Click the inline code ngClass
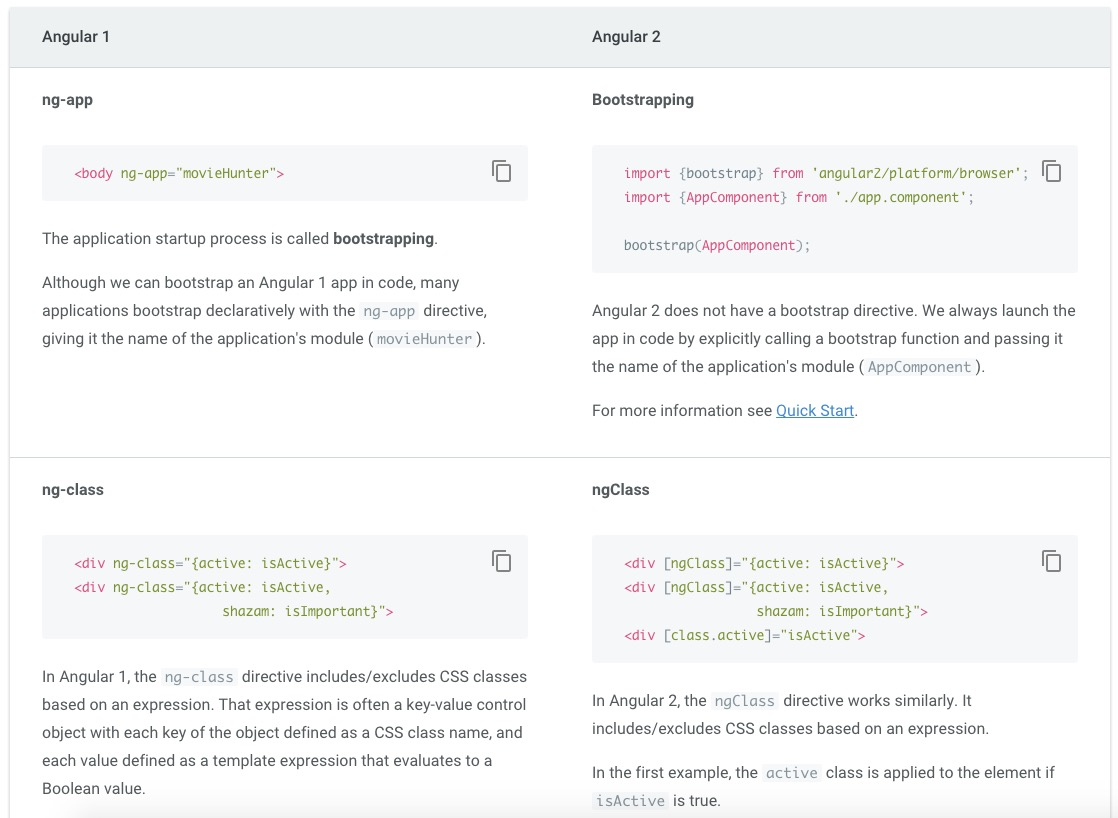This screenshot has height=818, width=1118. click(x=744, y=701)
